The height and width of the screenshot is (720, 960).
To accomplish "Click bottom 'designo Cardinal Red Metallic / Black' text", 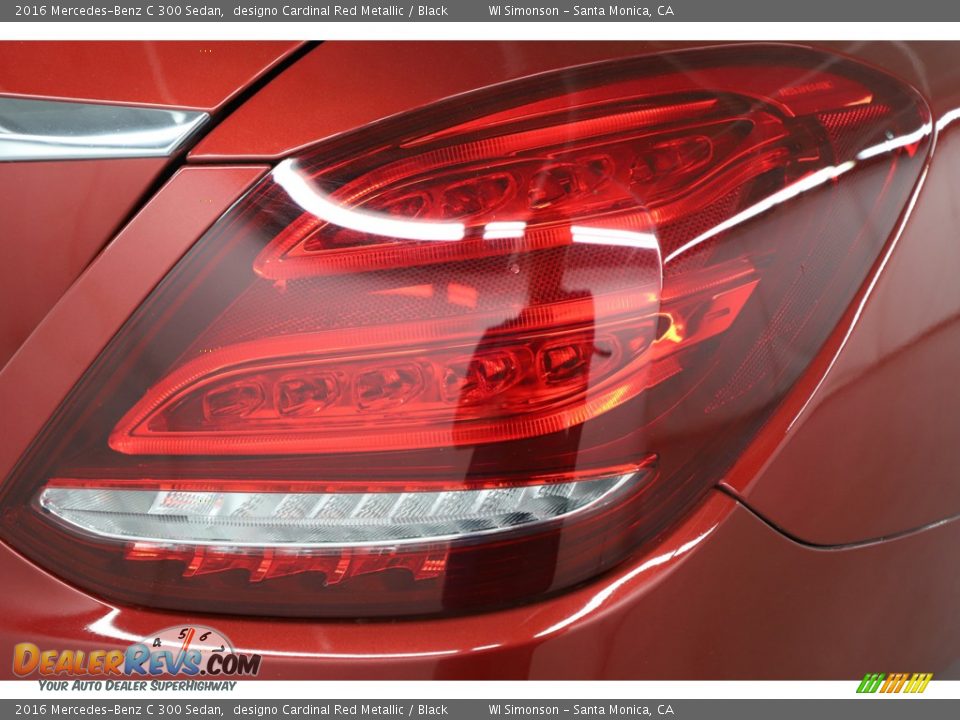I will point(340,710).
